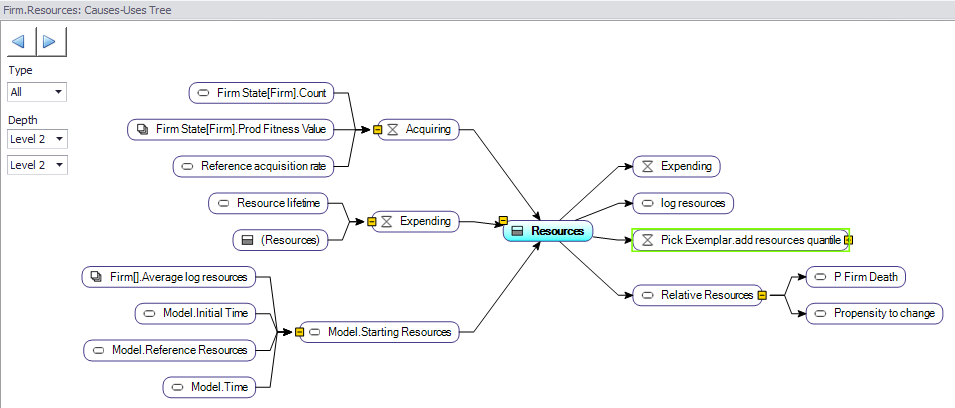Select the central Resources stock node
The height and width of the screenshot is (408, 955).
click(548, 231)
